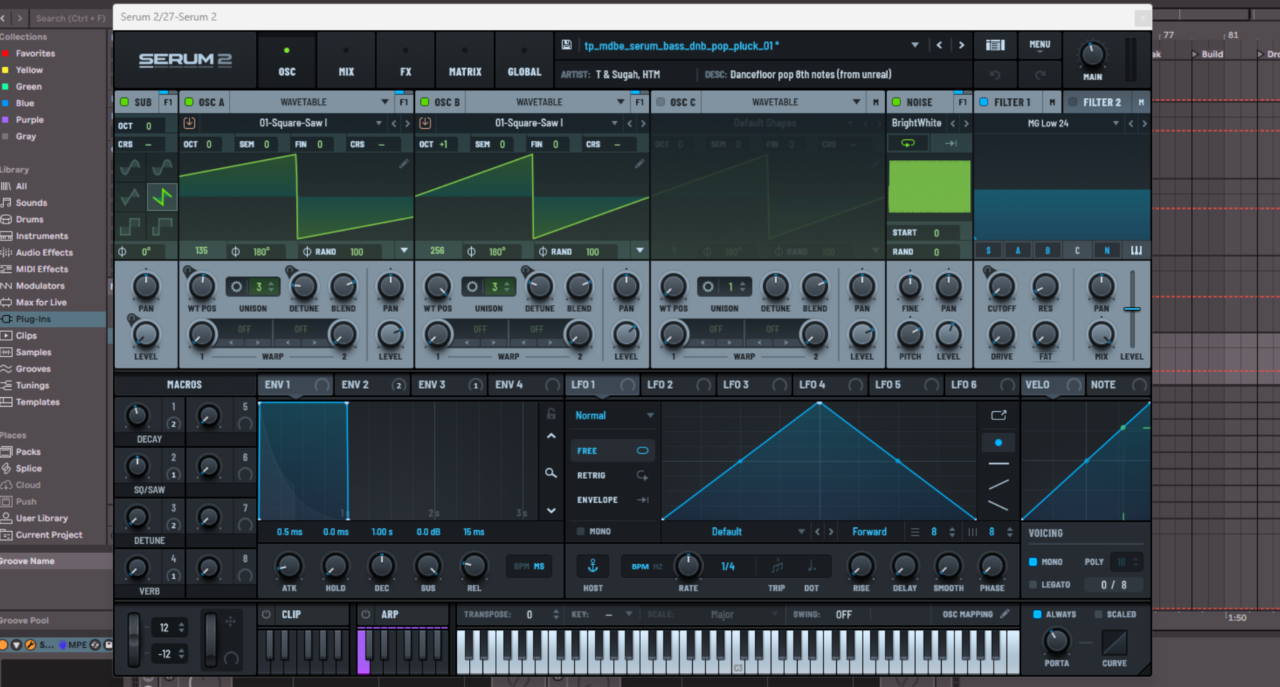Click the FILTER 1 LEVEL slider

pos(1132,309)
